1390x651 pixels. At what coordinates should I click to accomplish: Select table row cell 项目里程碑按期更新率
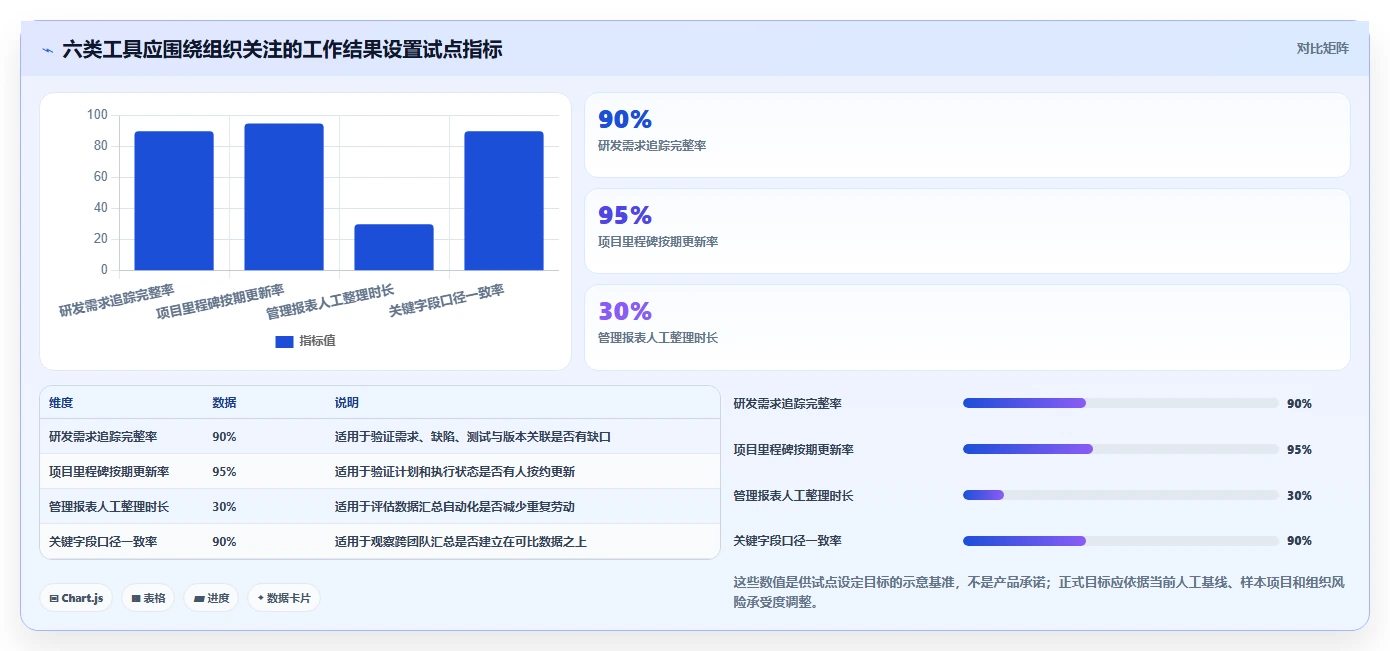tap(109, 472)
